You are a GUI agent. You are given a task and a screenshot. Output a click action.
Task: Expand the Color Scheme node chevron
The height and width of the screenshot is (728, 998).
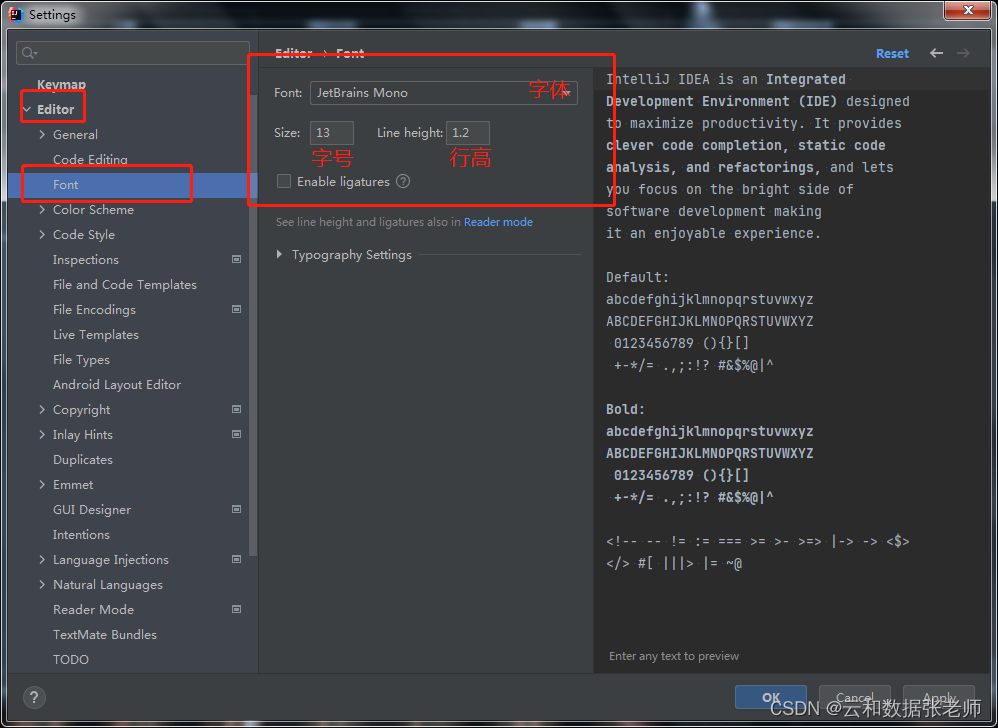pyautogui.click(x=42, y=209)
